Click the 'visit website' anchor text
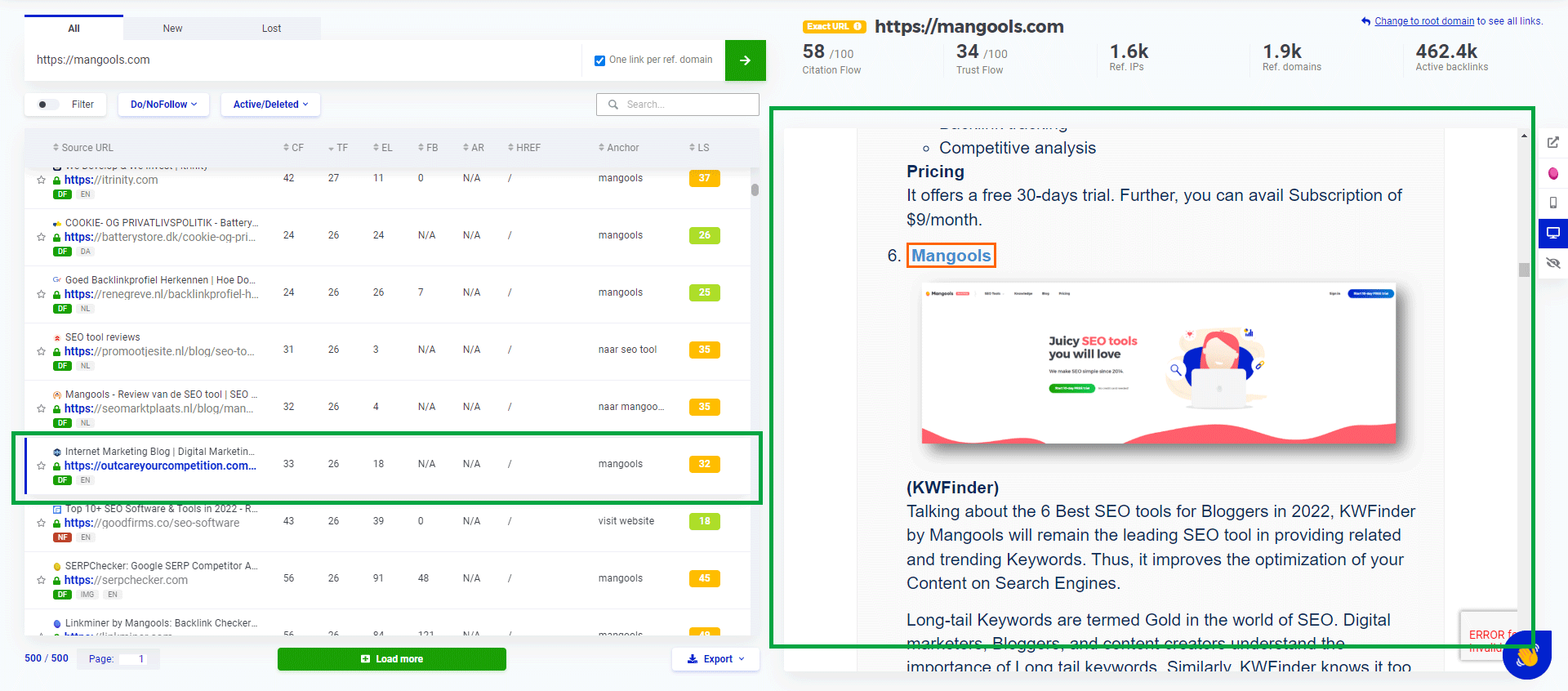The width and height of the screenshot is (1568, 691). [x=626, y=521]
